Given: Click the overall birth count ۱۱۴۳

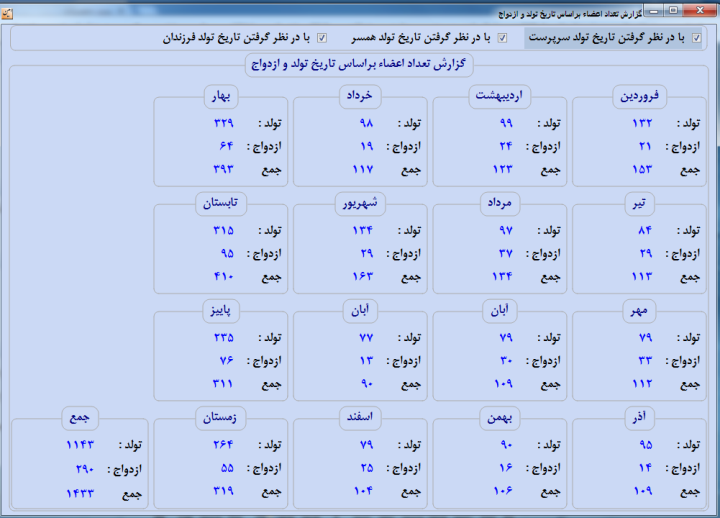Looking at the screenshot, I should [x=80, y=445].
